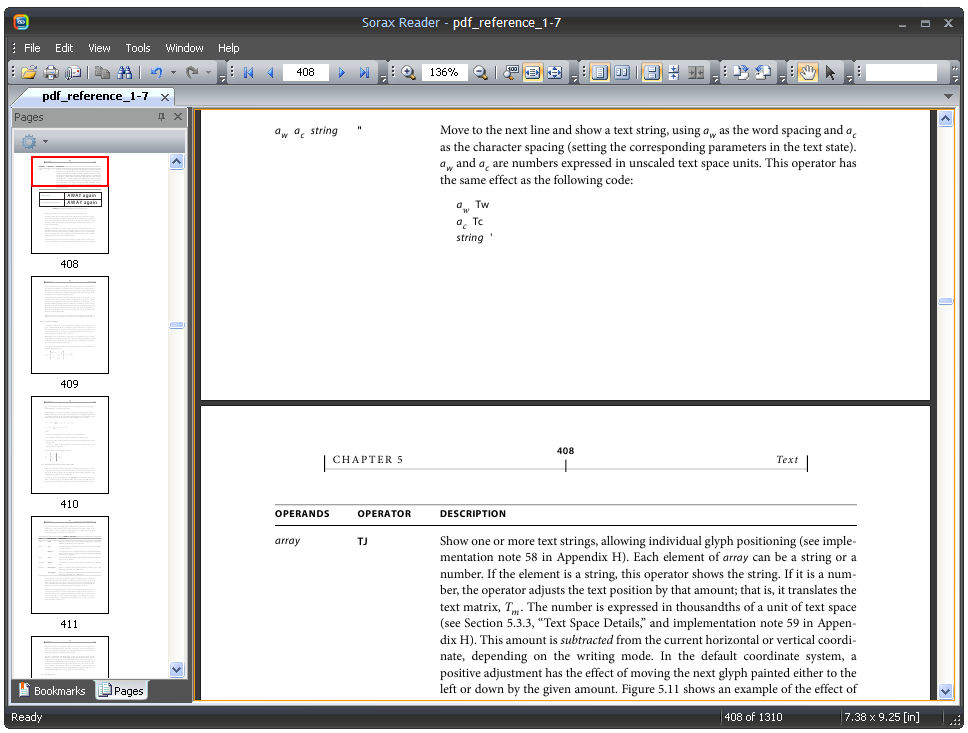968x733 pixels.
Task: Open a file with the folder icon
Action: click(x=28, y=73)
